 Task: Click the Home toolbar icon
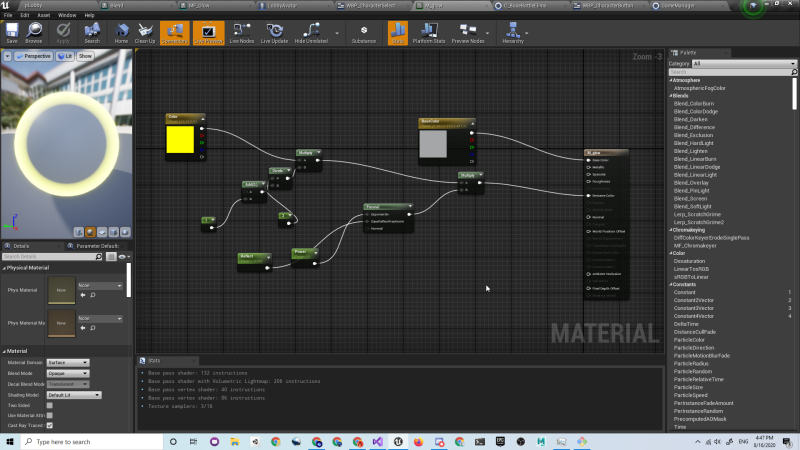[121, 33]
